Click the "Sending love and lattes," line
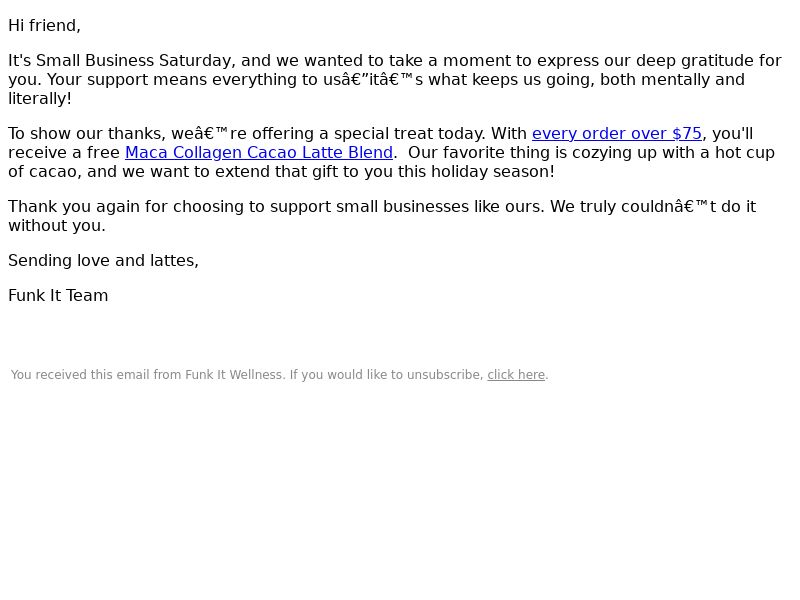 [x=104, y=261]
